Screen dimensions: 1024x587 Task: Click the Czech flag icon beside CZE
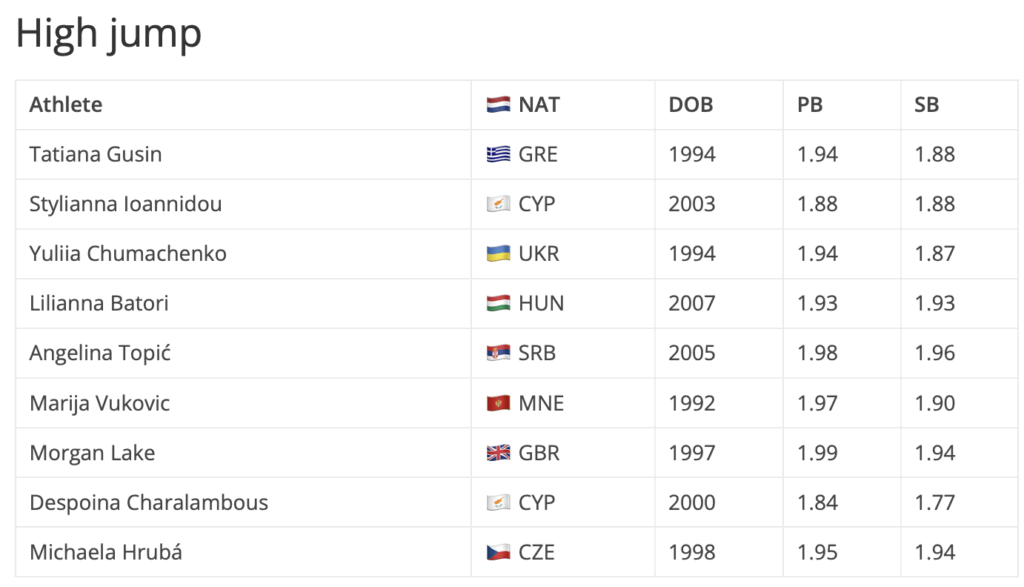[498, 552]
